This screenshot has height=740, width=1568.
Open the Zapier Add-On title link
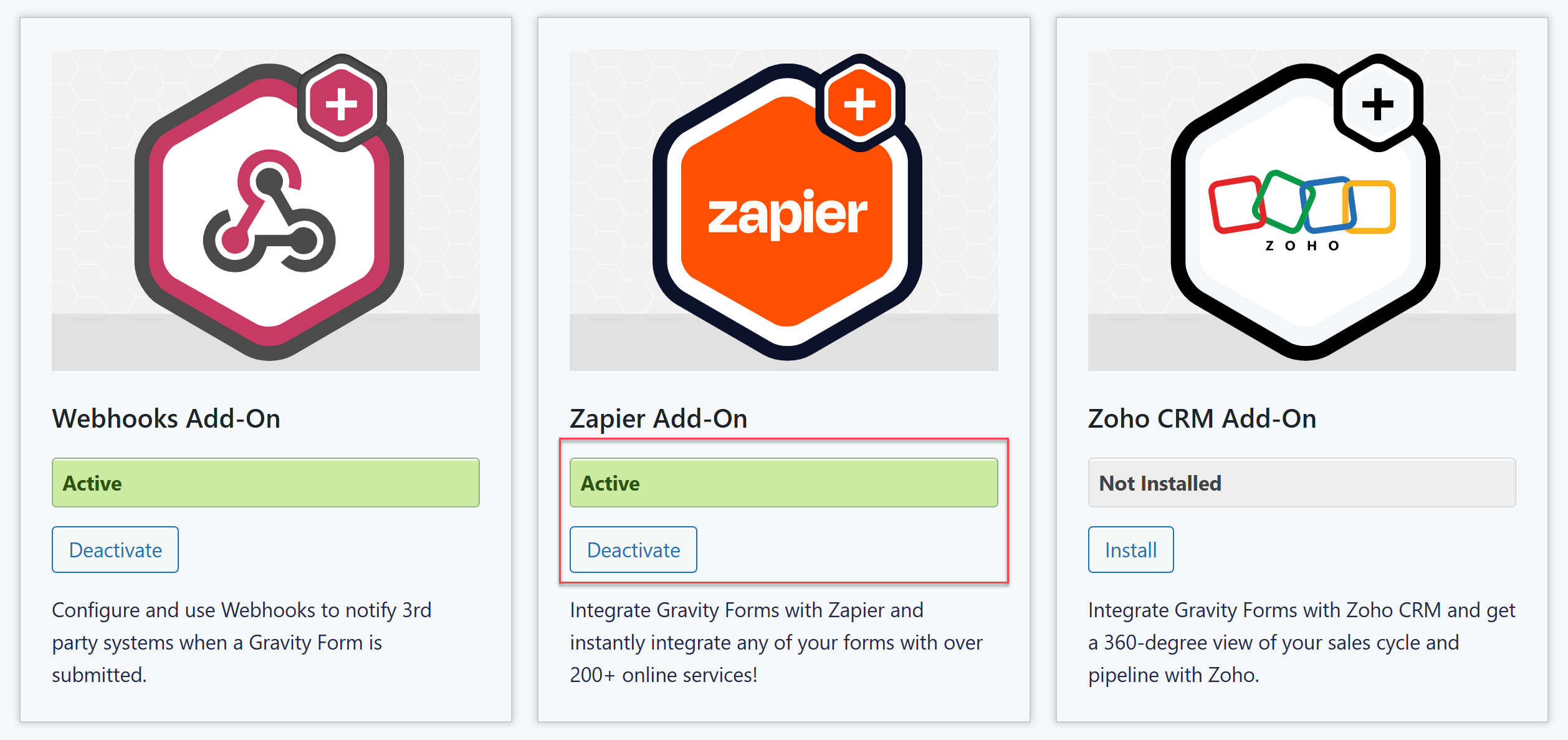[659, 418]
